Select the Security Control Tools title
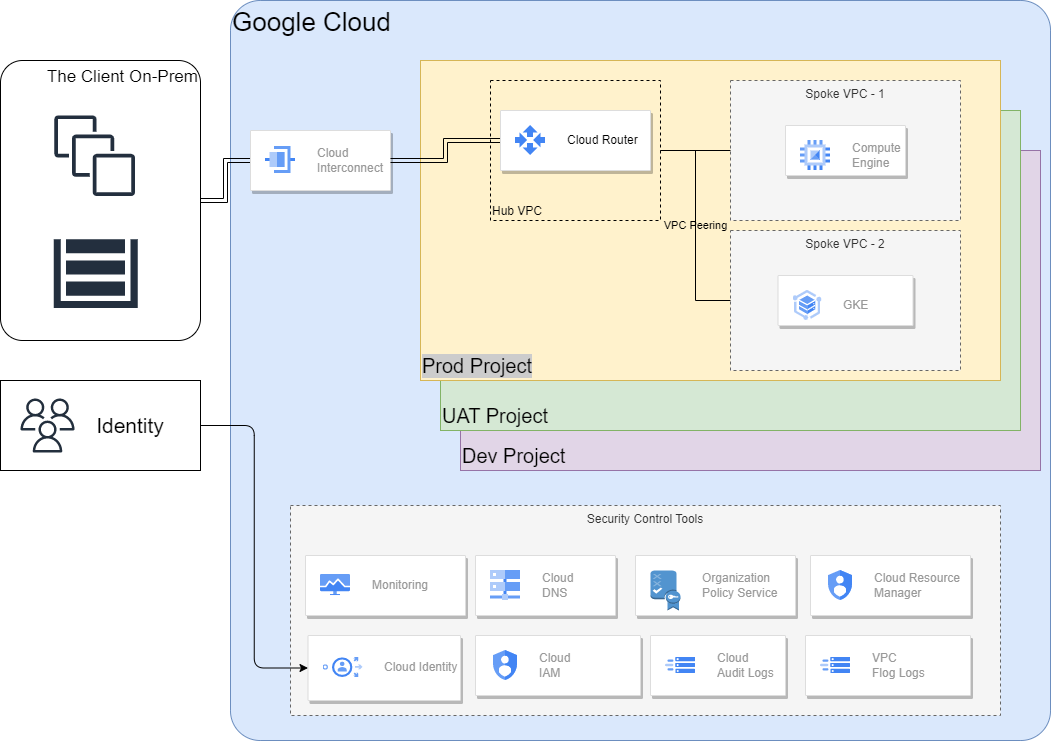Screen dimensions: 1051x742 (644, 519)
